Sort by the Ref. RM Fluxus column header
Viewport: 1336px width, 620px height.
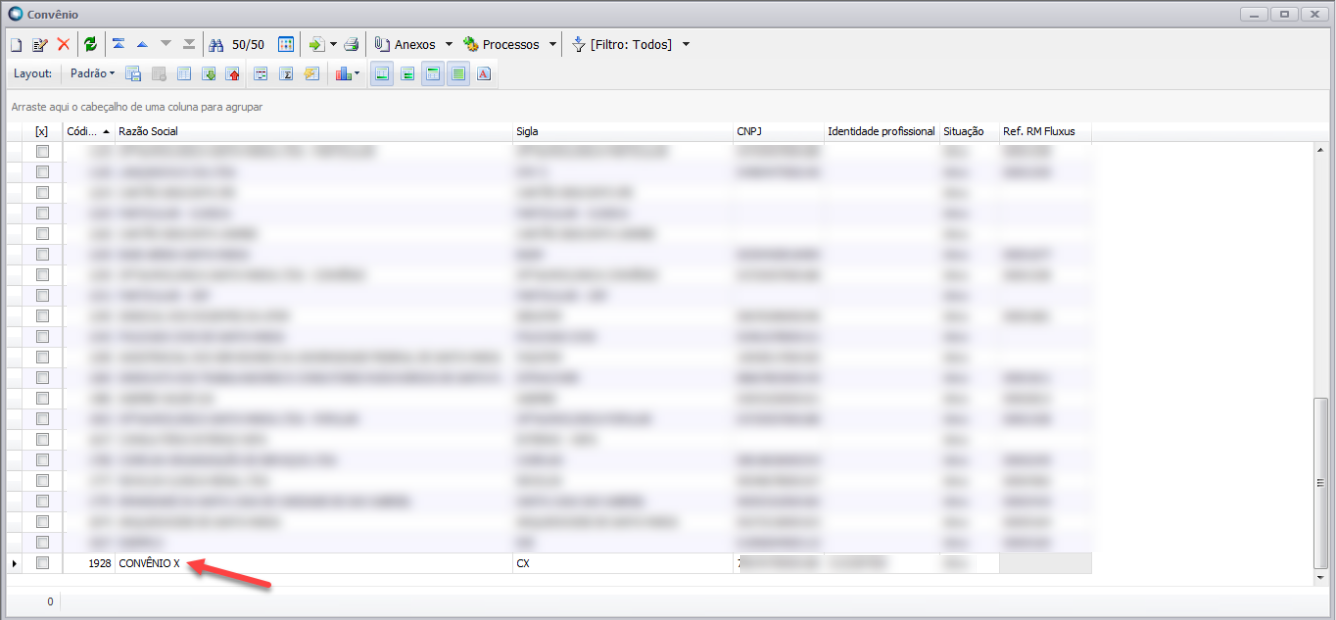pos(1045,132)
